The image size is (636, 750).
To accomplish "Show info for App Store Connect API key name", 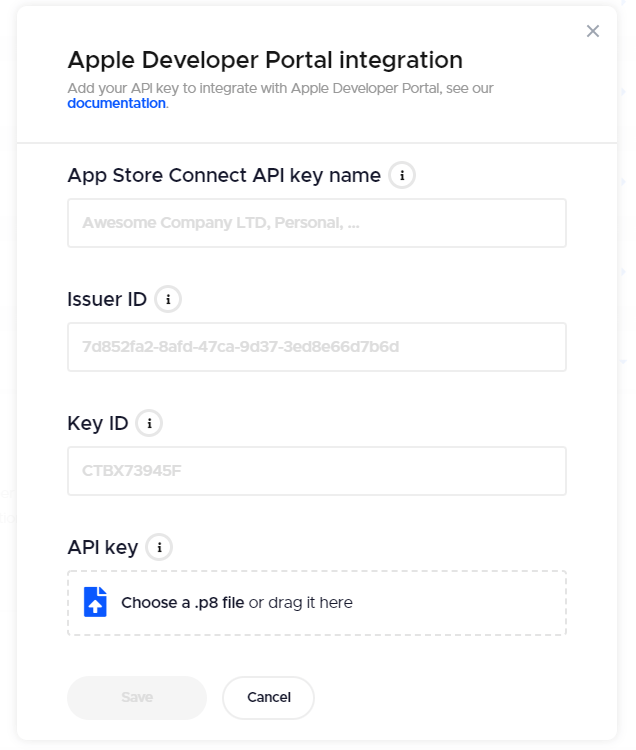I will (402, 175).
